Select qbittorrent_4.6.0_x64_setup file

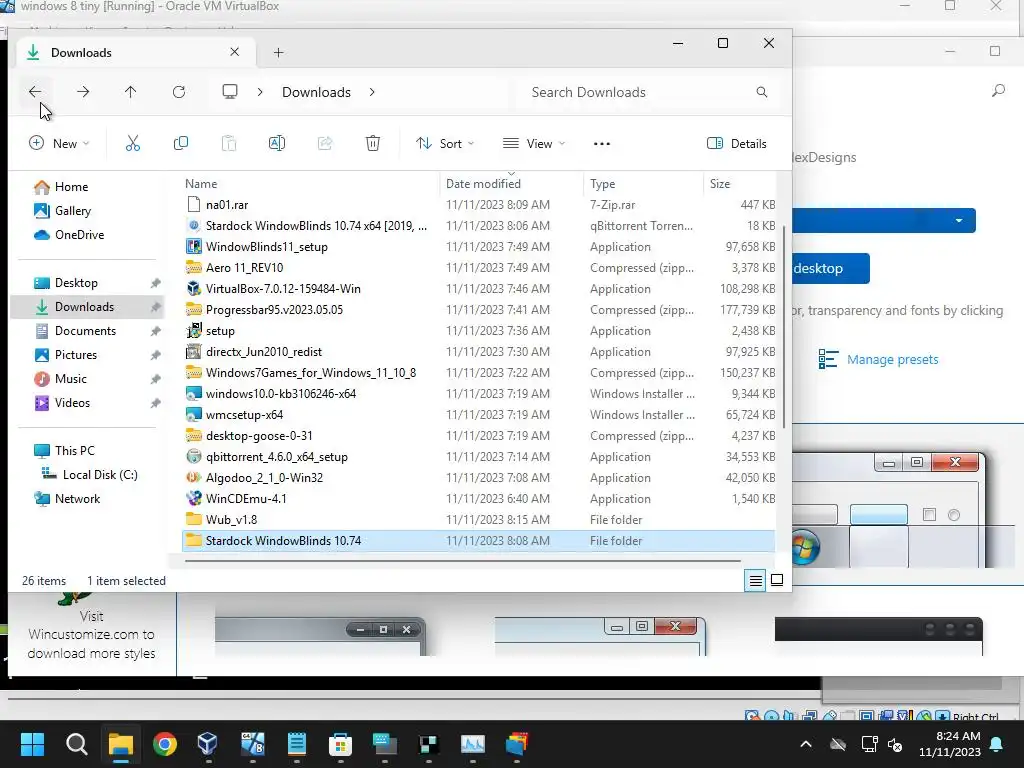(x=479, y=457)
